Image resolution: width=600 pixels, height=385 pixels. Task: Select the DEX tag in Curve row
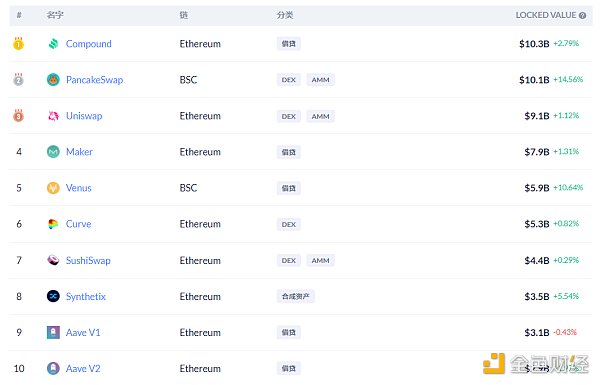tap(289, 224)
